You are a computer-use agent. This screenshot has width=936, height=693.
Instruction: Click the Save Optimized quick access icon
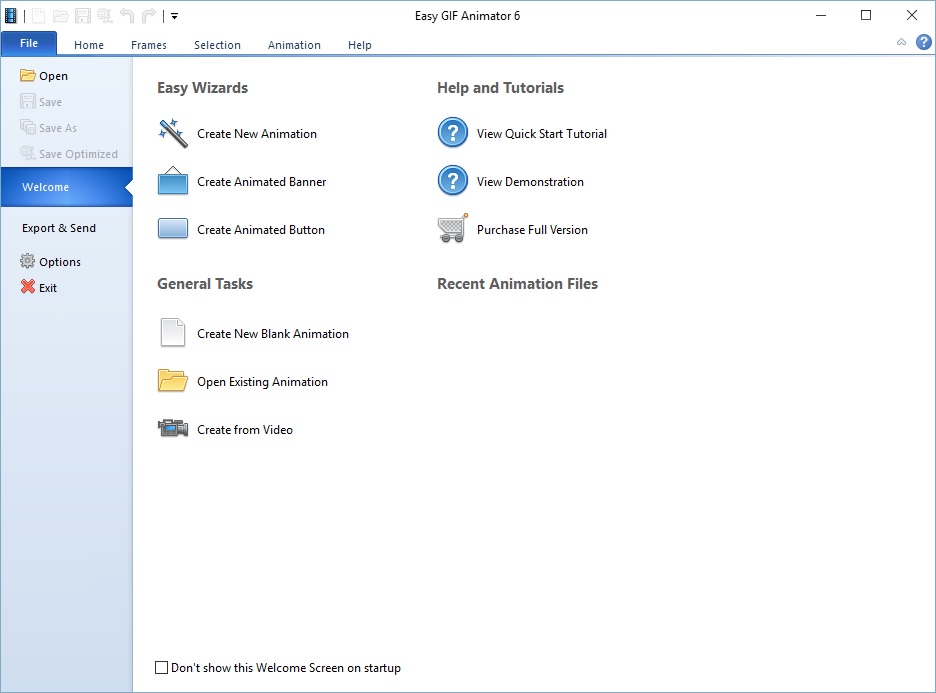click(105, 16)
